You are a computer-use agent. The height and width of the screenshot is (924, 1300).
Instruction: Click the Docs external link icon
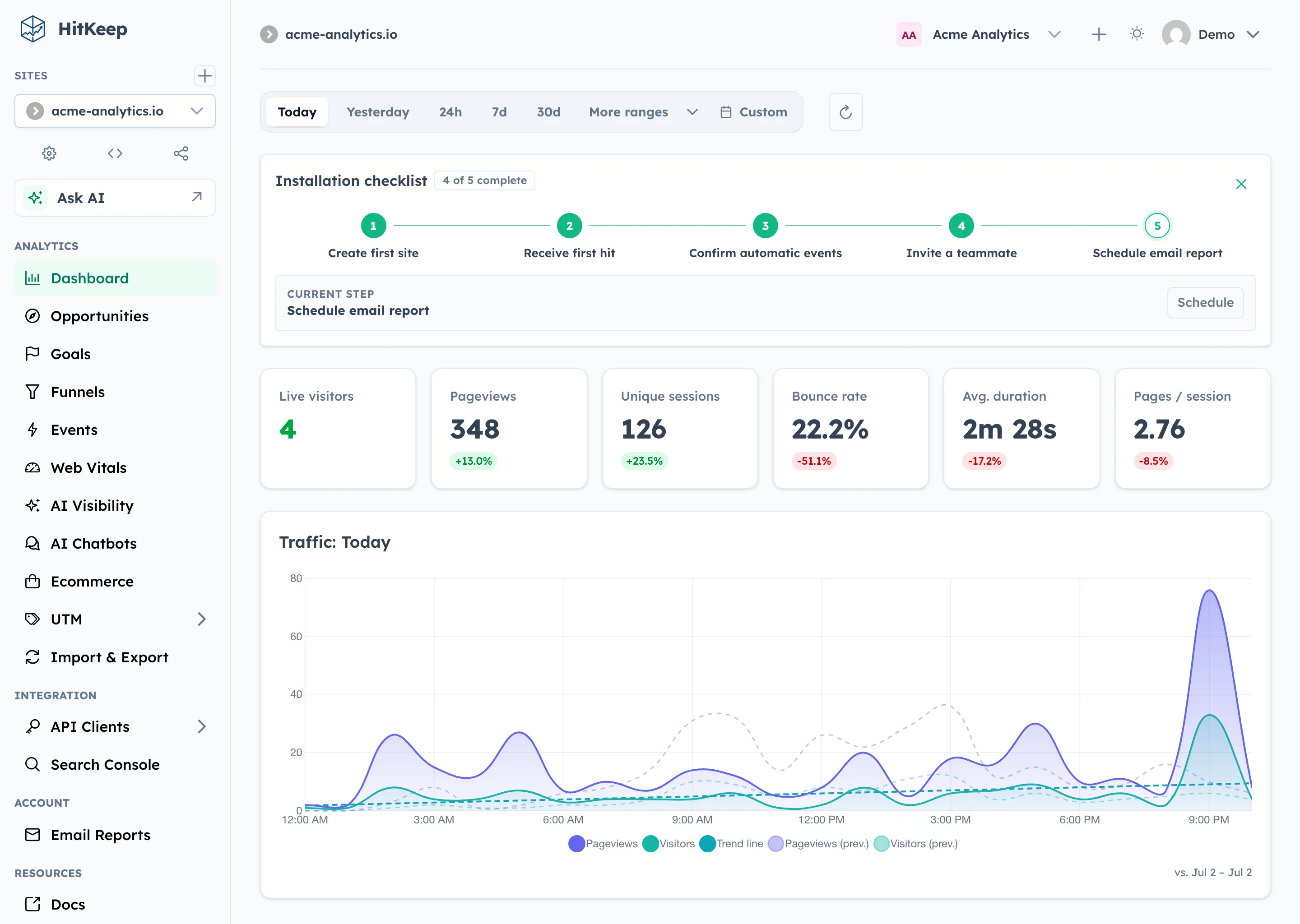(32, 904)
